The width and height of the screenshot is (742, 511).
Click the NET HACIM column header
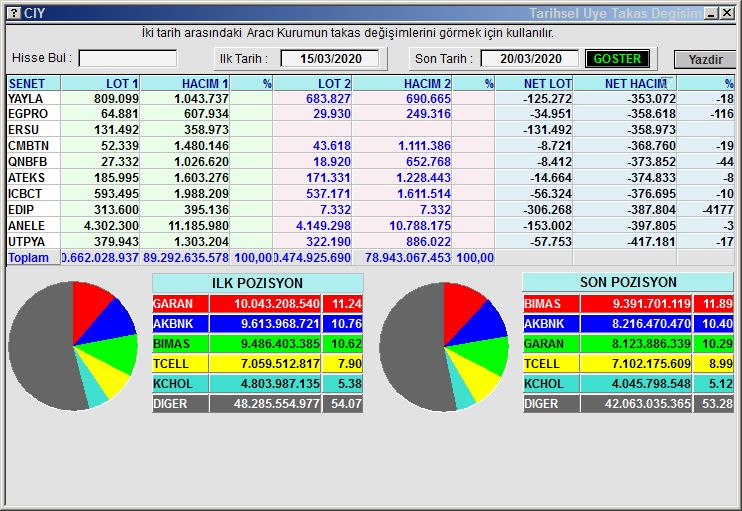tap(625, 84)
